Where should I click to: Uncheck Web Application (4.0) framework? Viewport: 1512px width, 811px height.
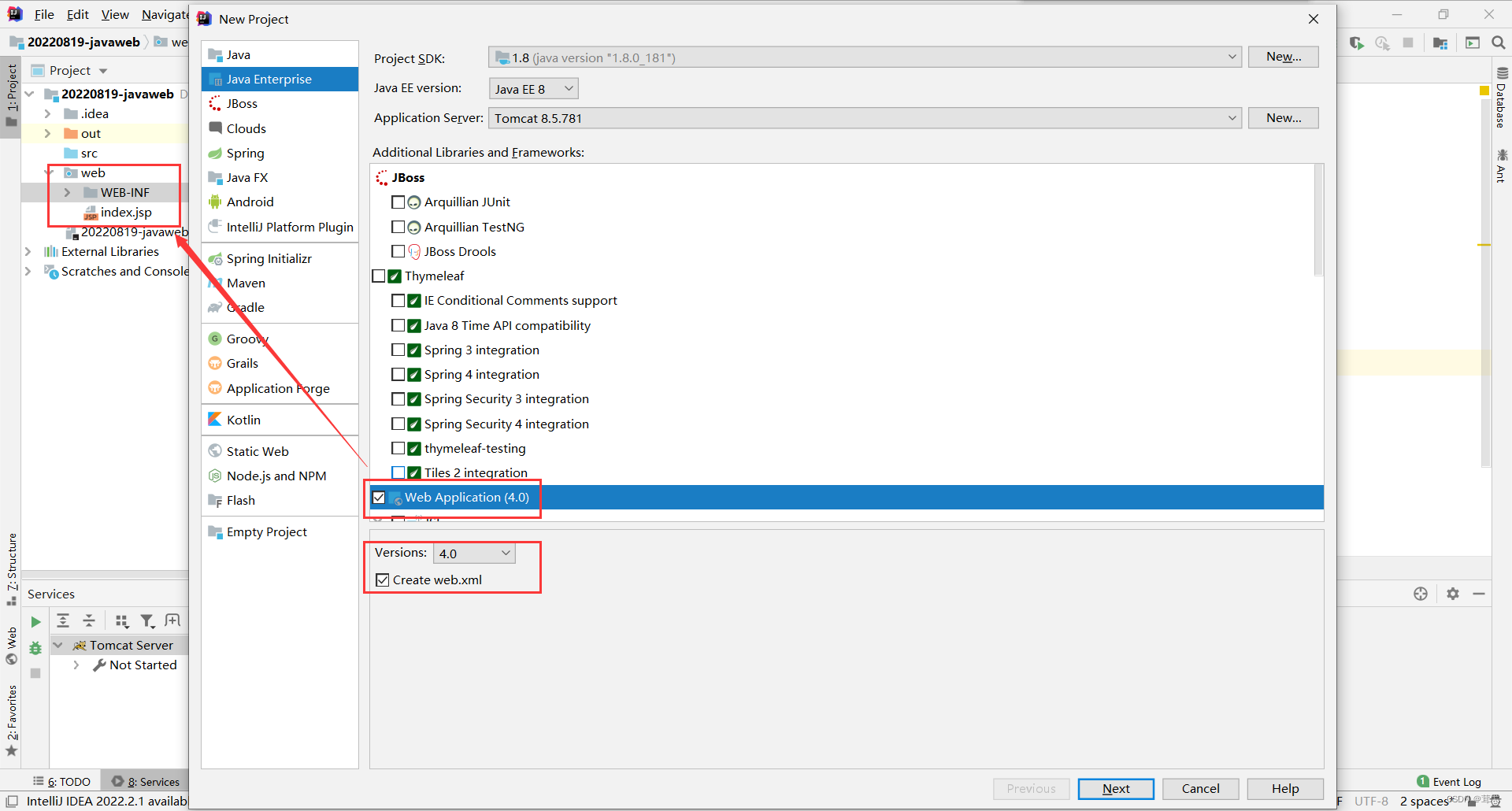[379, 498]
